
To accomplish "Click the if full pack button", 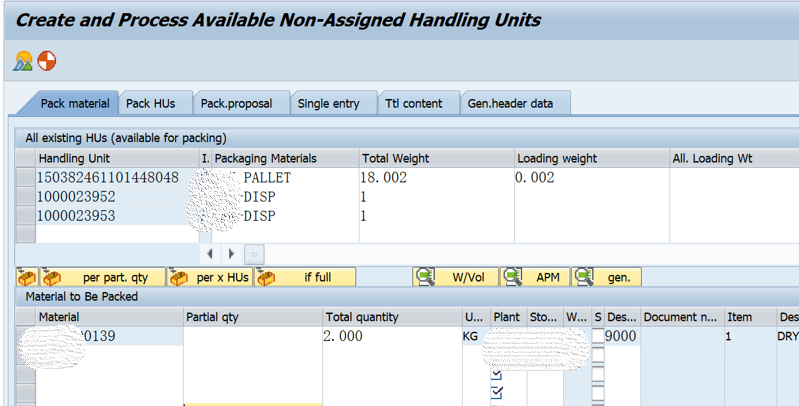I will point(305,277).
